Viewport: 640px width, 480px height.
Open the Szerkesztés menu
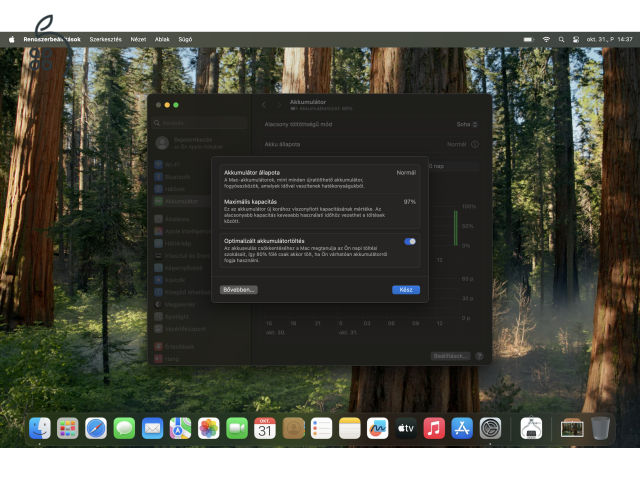pyautogui.click(x=105, y=39)
